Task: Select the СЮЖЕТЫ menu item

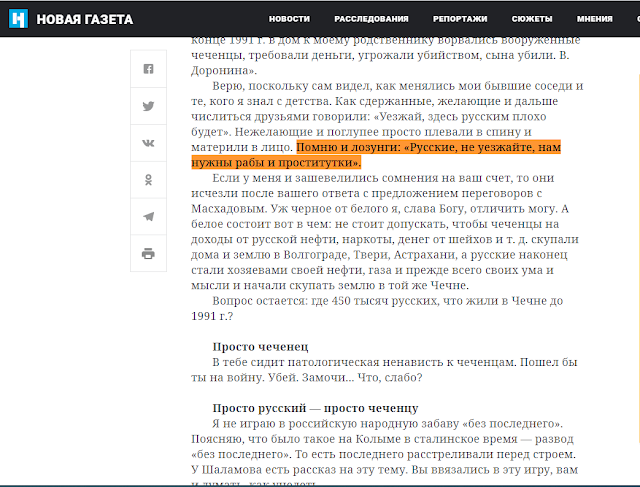Action: point(532,19)
